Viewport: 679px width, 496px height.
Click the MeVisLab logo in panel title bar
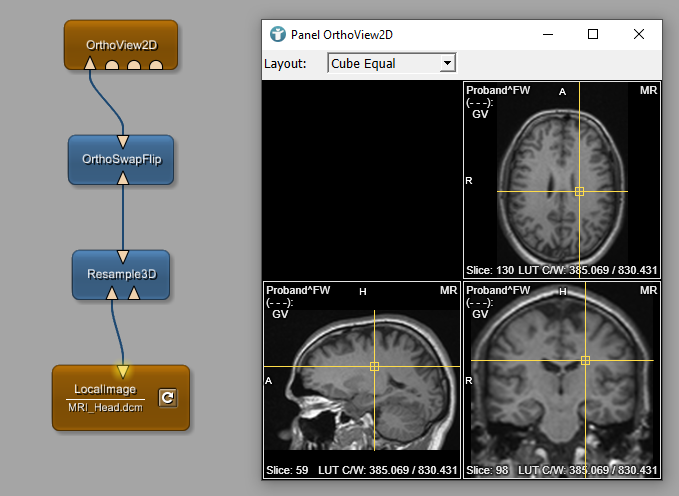pyautogui.click(x=277, y=34)
